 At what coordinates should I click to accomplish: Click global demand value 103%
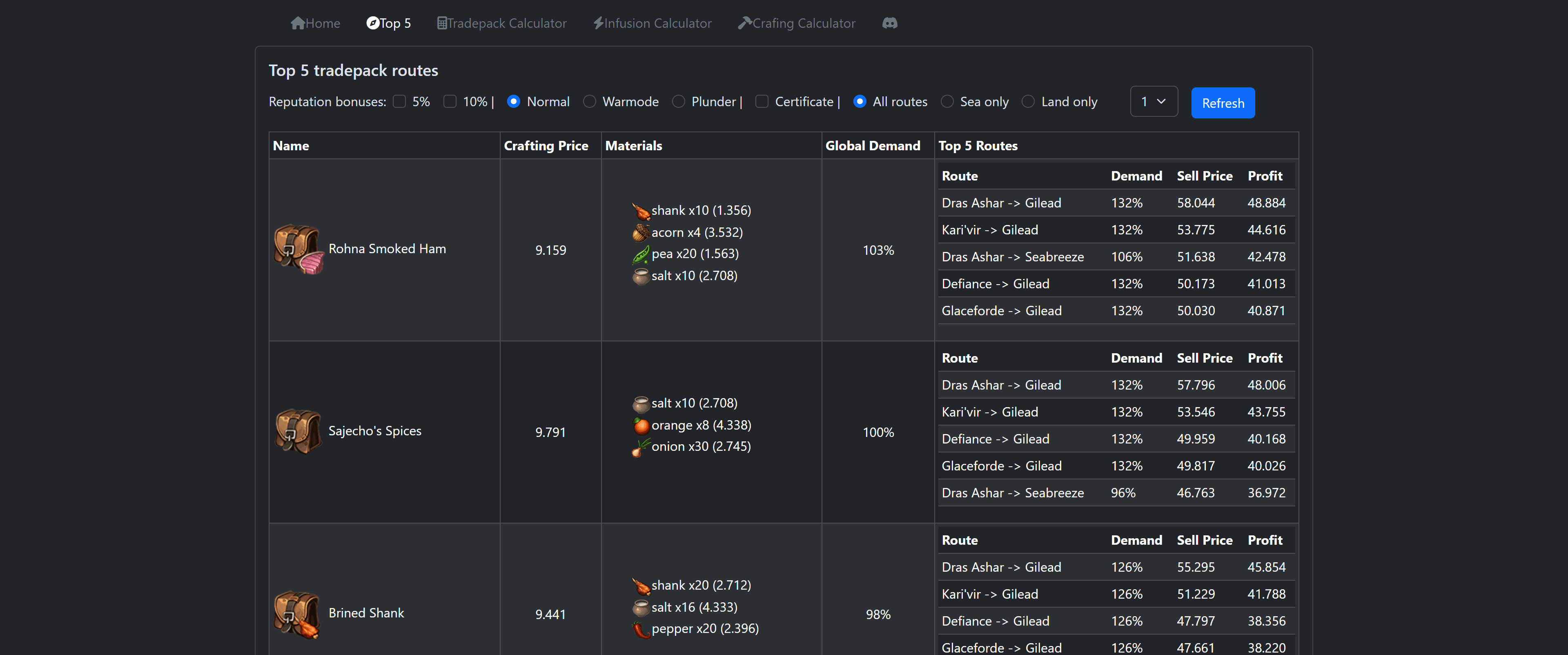pos(878,250)
